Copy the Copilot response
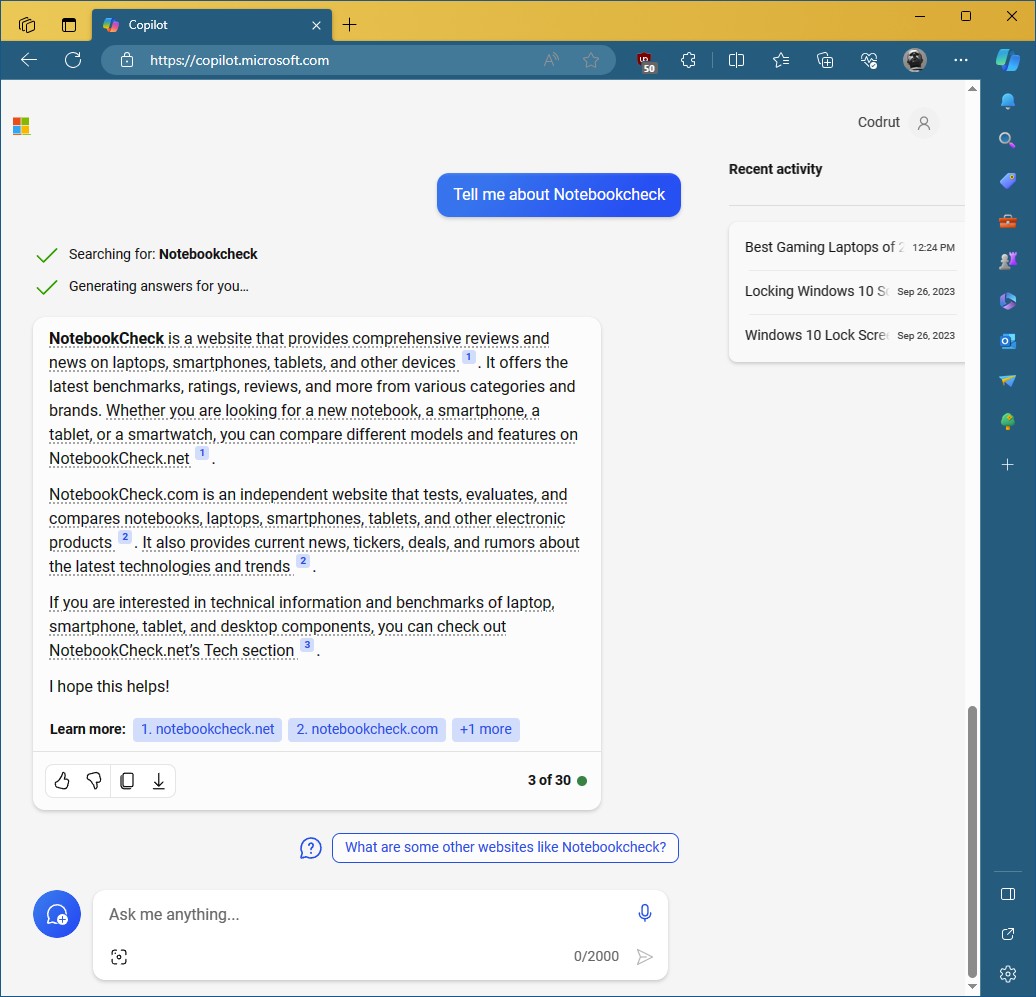 point(127,781)
